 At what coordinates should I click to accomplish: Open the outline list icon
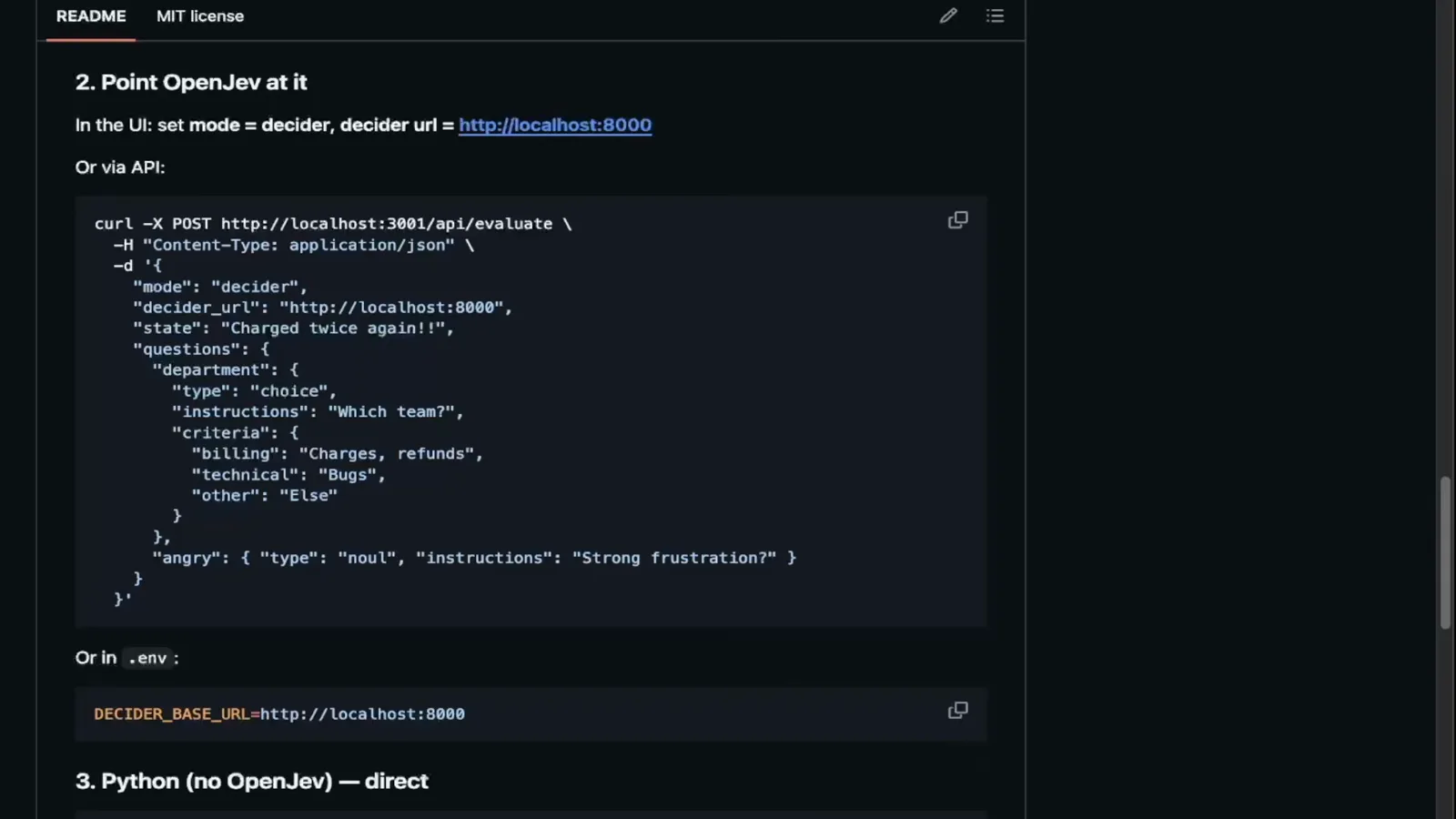pos(995,15)
